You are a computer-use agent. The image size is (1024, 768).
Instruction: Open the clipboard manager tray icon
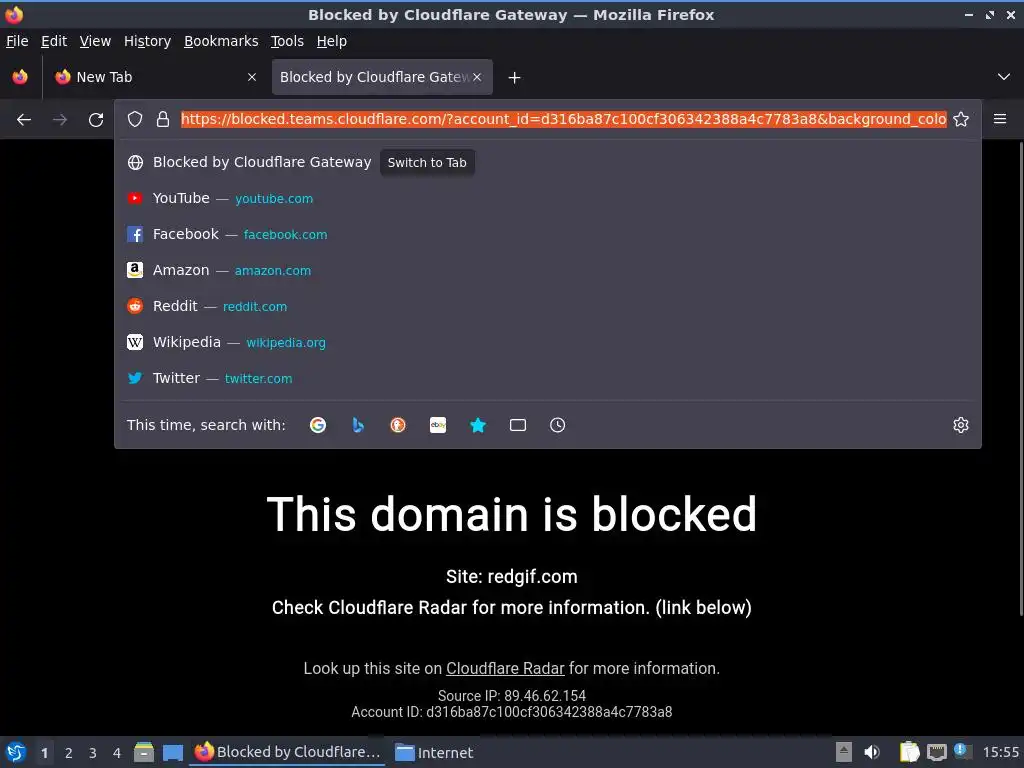pyautogui.click(x=909, y=752)
